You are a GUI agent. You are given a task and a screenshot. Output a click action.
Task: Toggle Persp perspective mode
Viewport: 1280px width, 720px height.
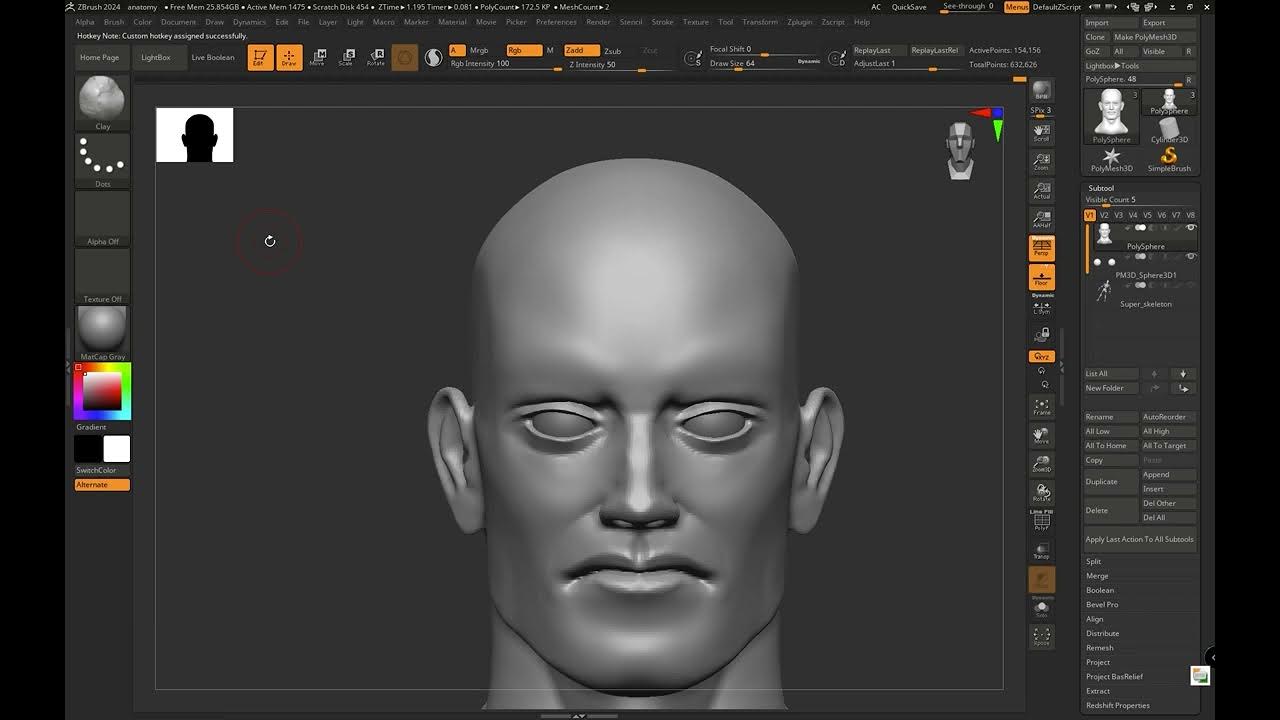1042,248
